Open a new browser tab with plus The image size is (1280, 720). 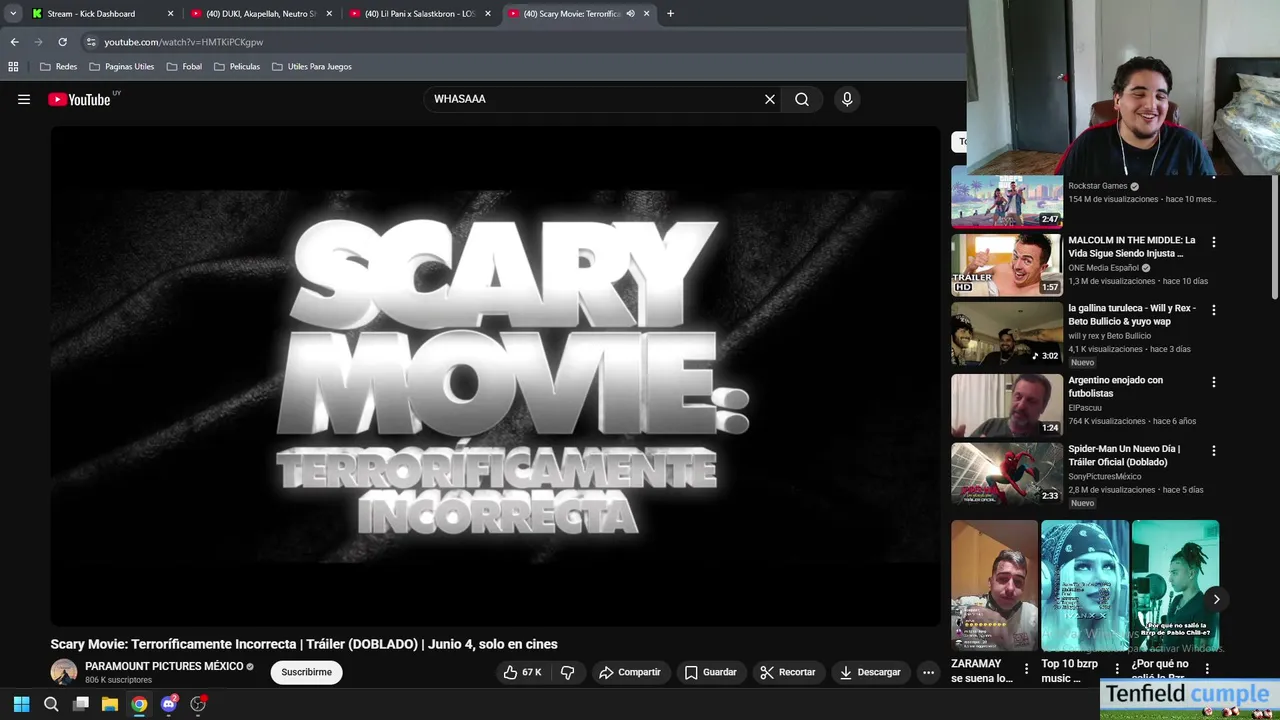670,14
